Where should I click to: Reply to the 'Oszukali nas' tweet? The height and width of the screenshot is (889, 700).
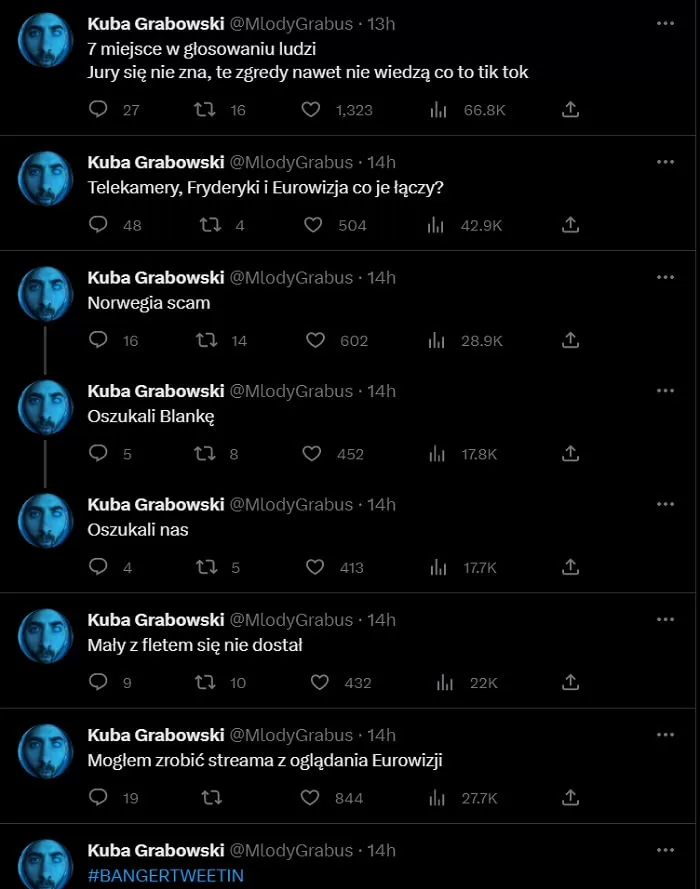(98, 567)
